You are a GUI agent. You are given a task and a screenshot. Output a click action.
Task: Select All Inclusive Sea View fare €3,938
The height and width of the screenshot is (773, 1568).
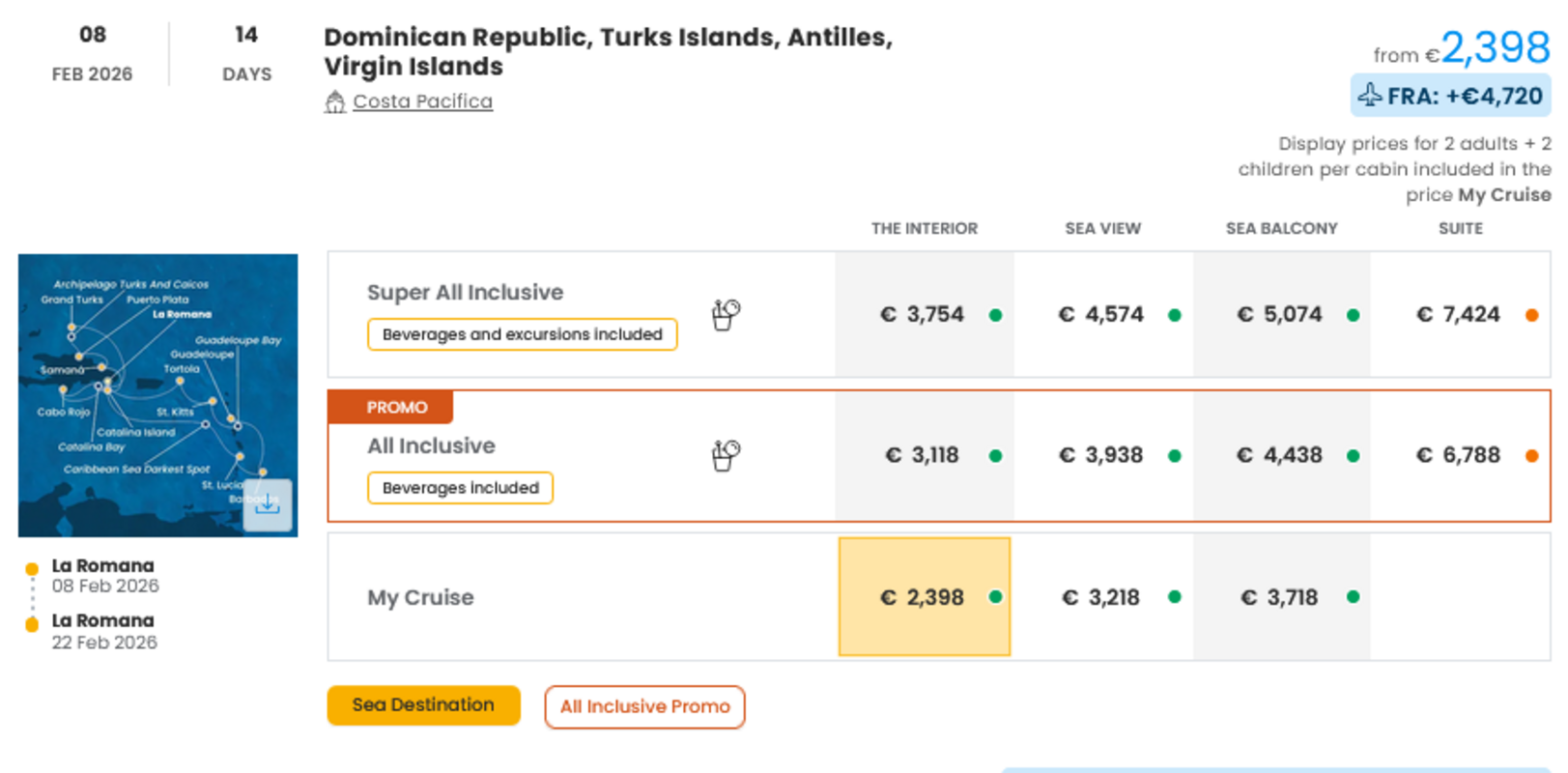click(1101, 455)
